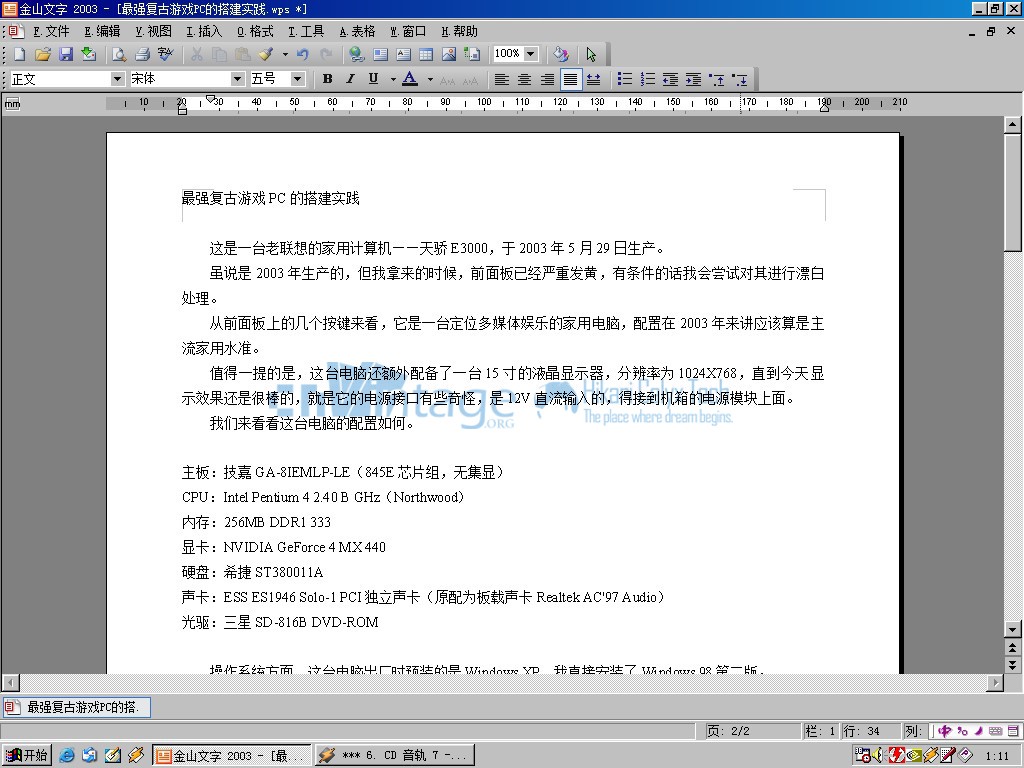Launch Internet Explorer from quick launch
The height and width of the screenshot is (768, 1024).
click(x=67, y=756)
